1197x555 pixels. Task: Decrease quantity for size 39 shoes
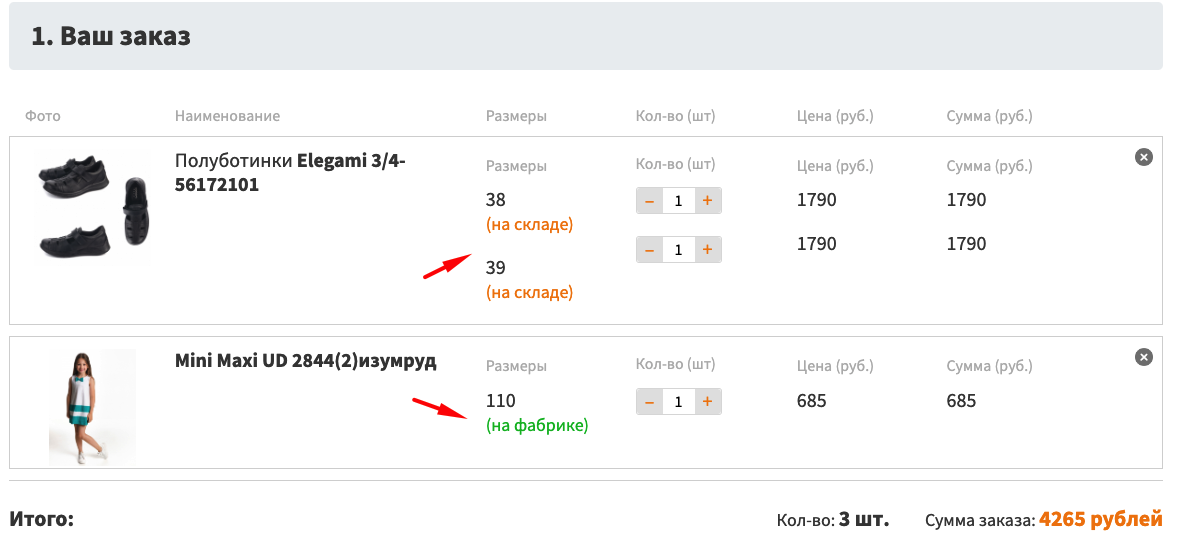tap(649, 249)
